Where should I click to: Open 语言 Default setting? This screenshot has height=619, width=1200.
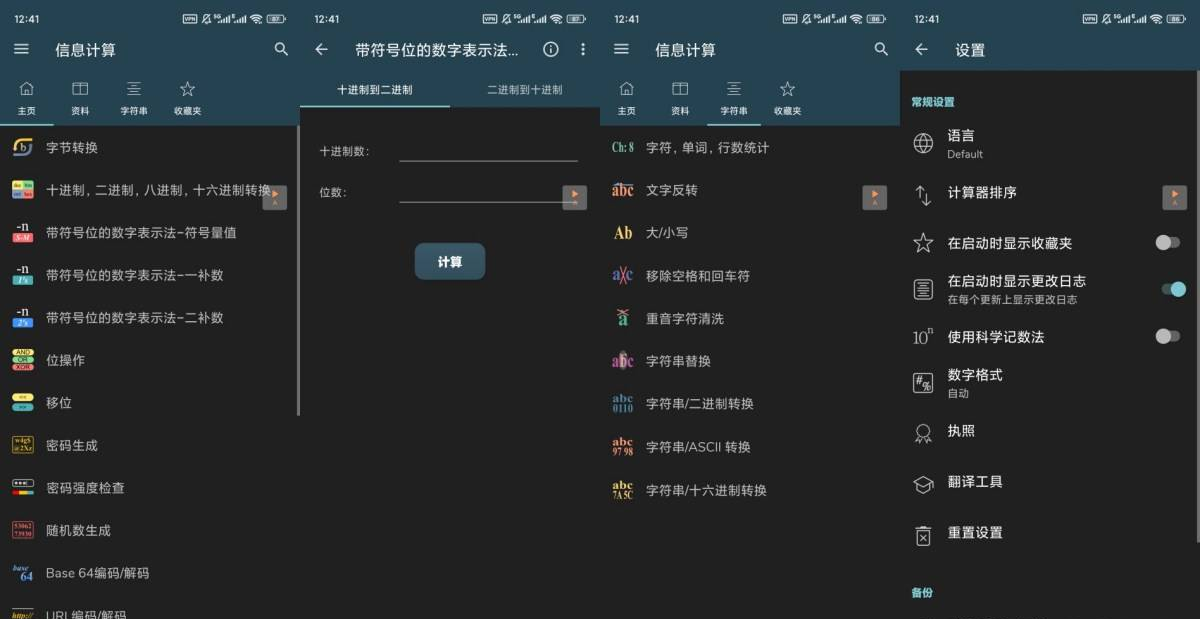pyautogui.click(x=1050, y=143)
